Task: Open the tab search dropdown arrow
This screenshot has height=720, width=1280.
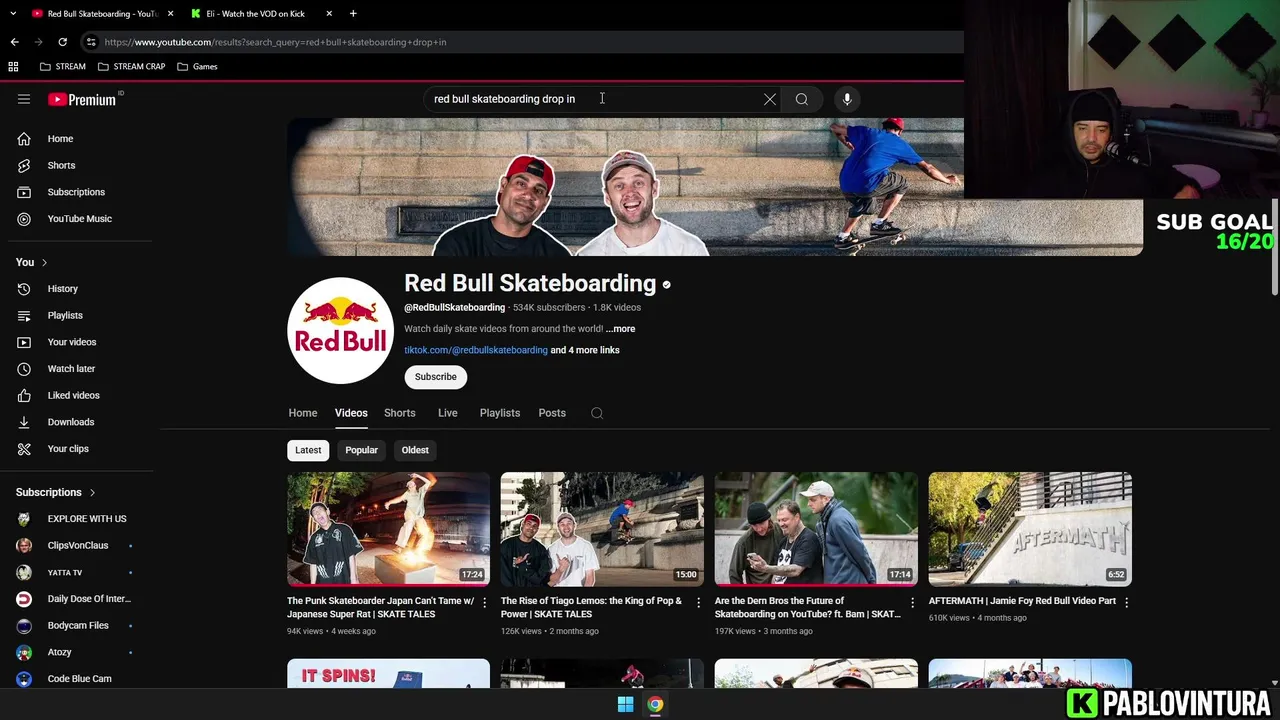Action: pyautogui.click(x=12, y=14)
